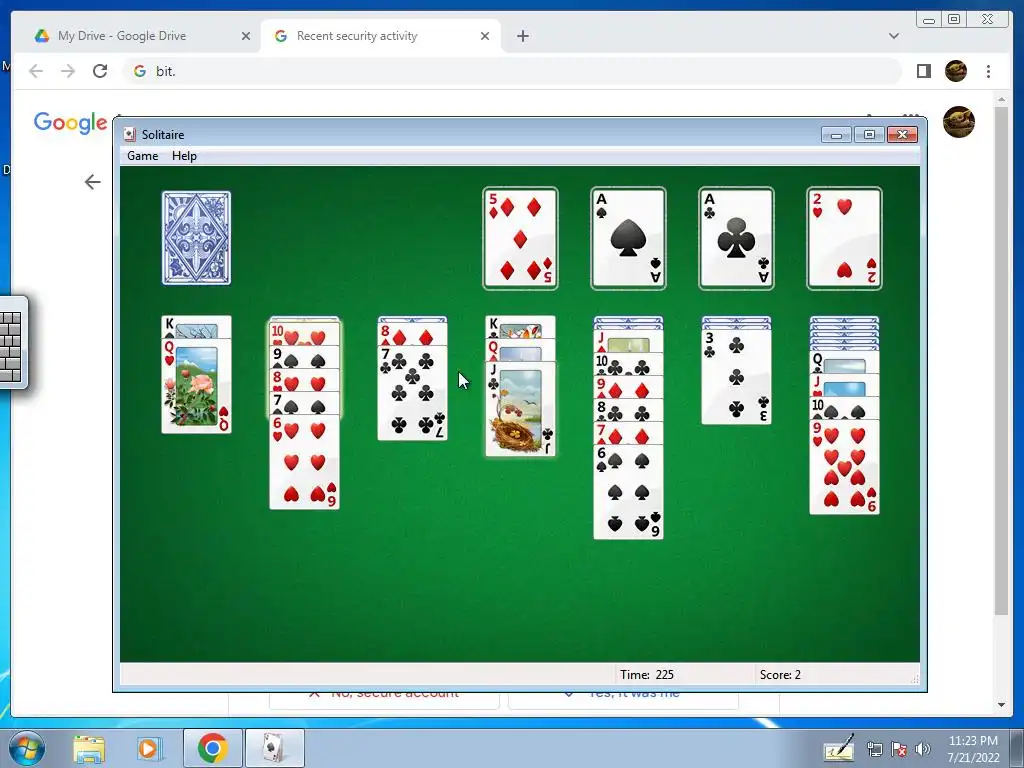
Task: Expand Chrome tab search chevron
Action: point(894,36)
